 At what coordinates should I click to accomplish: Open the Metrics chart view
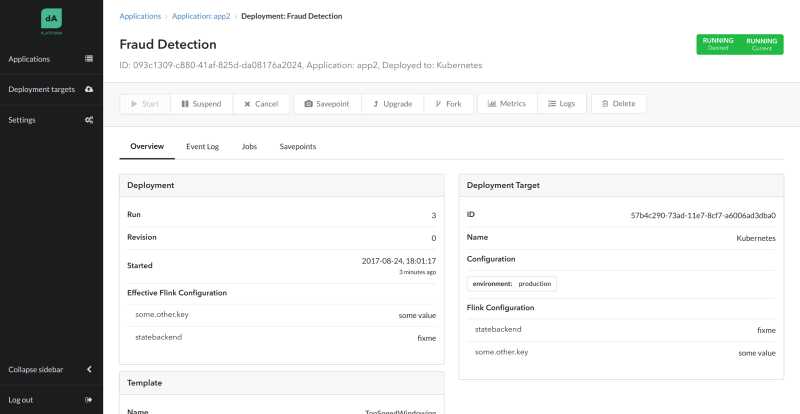[507, 104]
